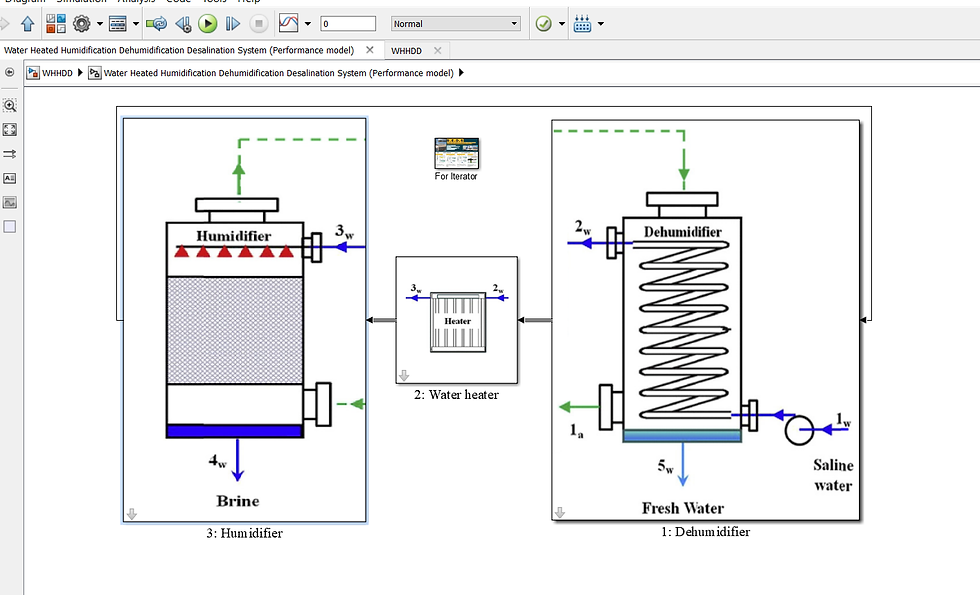Image resolution: width=980 pixels, height=595 pixels.
Task: Close the WHHDD tab
Action: 438,51
